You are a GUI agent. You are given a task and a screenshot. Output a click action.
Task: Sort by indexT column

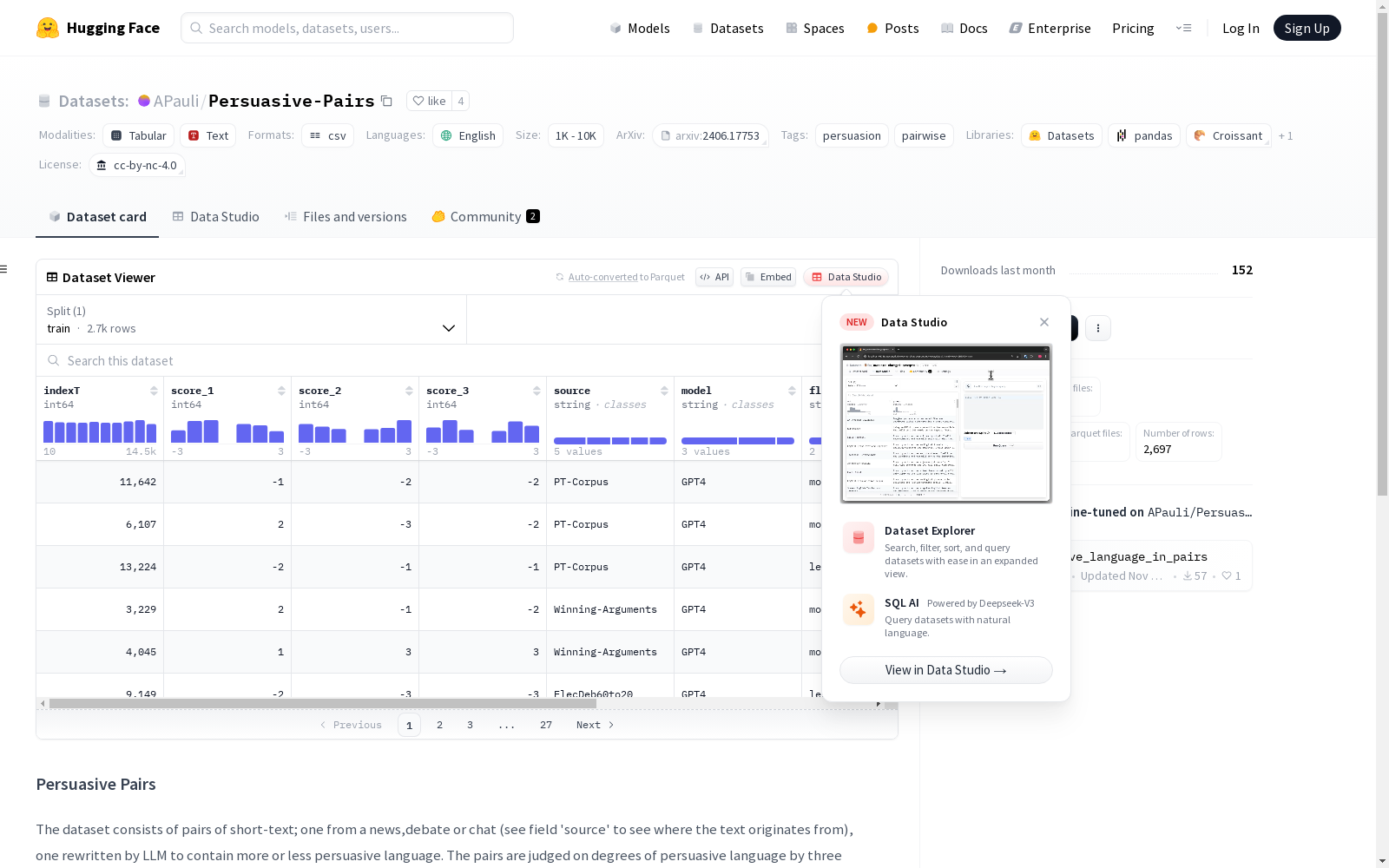pyautogui.click(x=154, y=391)
